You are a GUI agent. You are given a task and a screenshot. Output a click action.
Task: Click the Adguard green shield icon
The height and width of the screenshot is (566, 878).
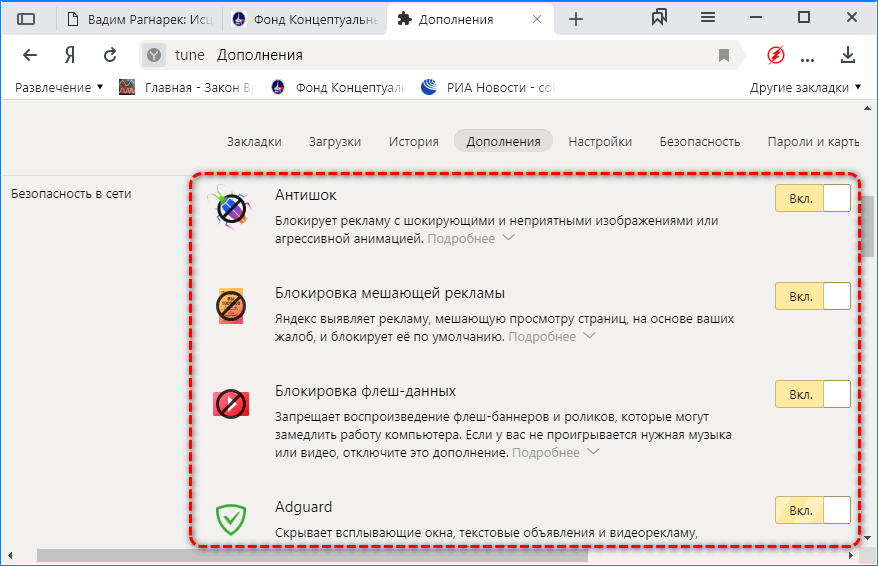click(231, 519)
